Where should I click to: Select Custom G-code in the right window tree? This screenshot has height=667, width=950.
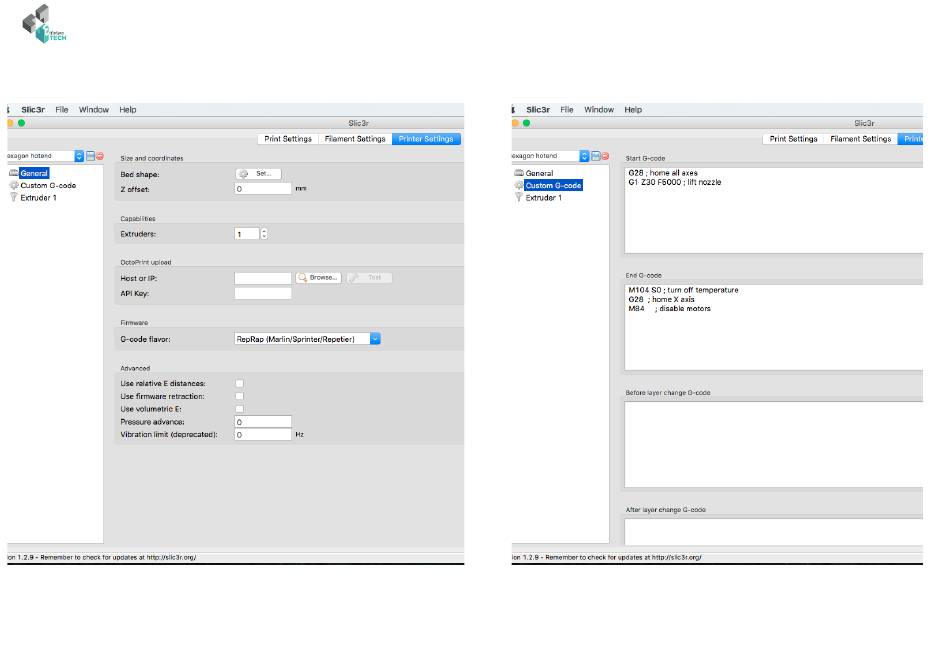(x=554, y=185)
